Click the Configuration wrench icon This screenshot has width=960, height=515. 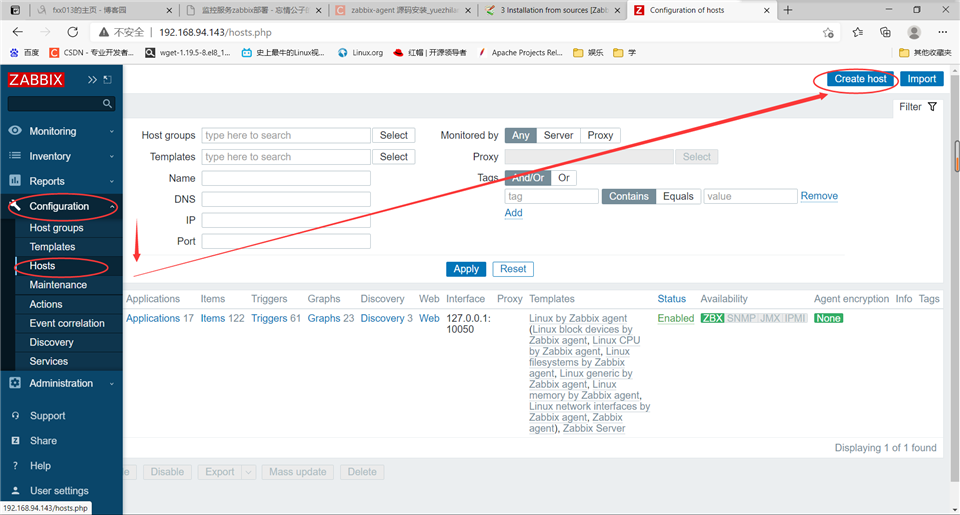point(15,206)
